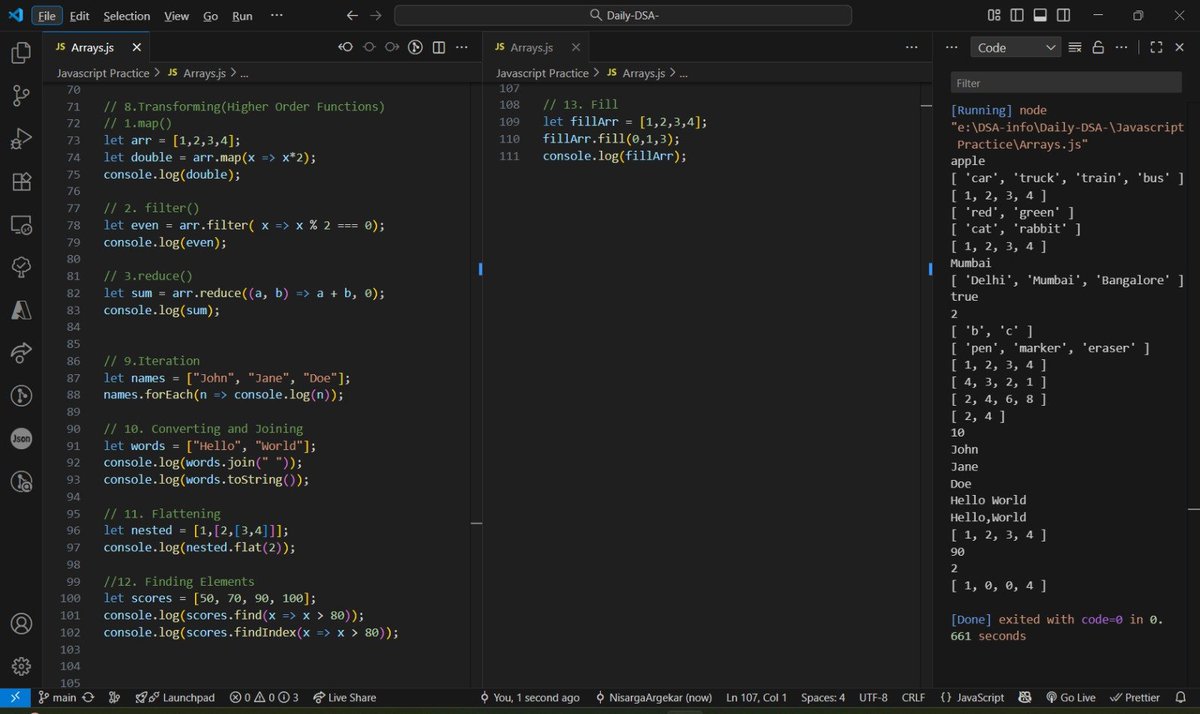Synchronize changes next to main branch

[x=88, y=697]
